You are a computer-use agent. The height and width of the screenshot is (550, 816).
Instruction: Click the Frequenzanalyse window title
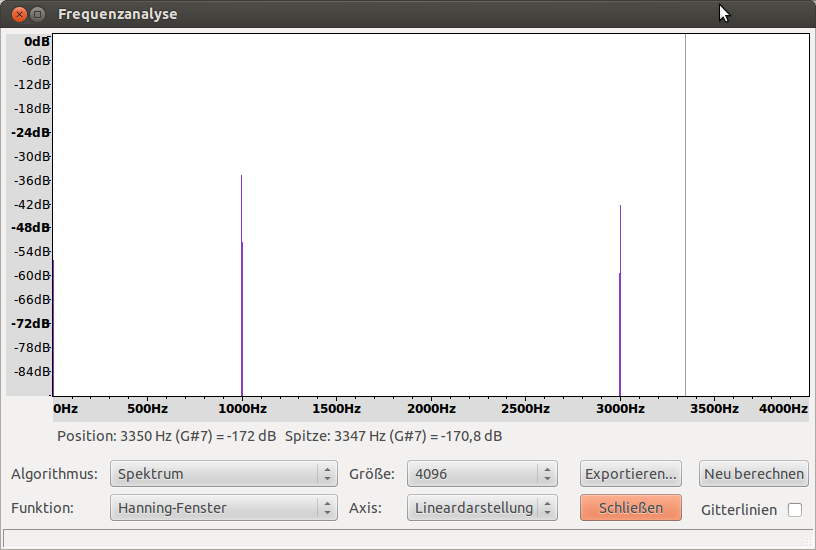click(118, 14)
